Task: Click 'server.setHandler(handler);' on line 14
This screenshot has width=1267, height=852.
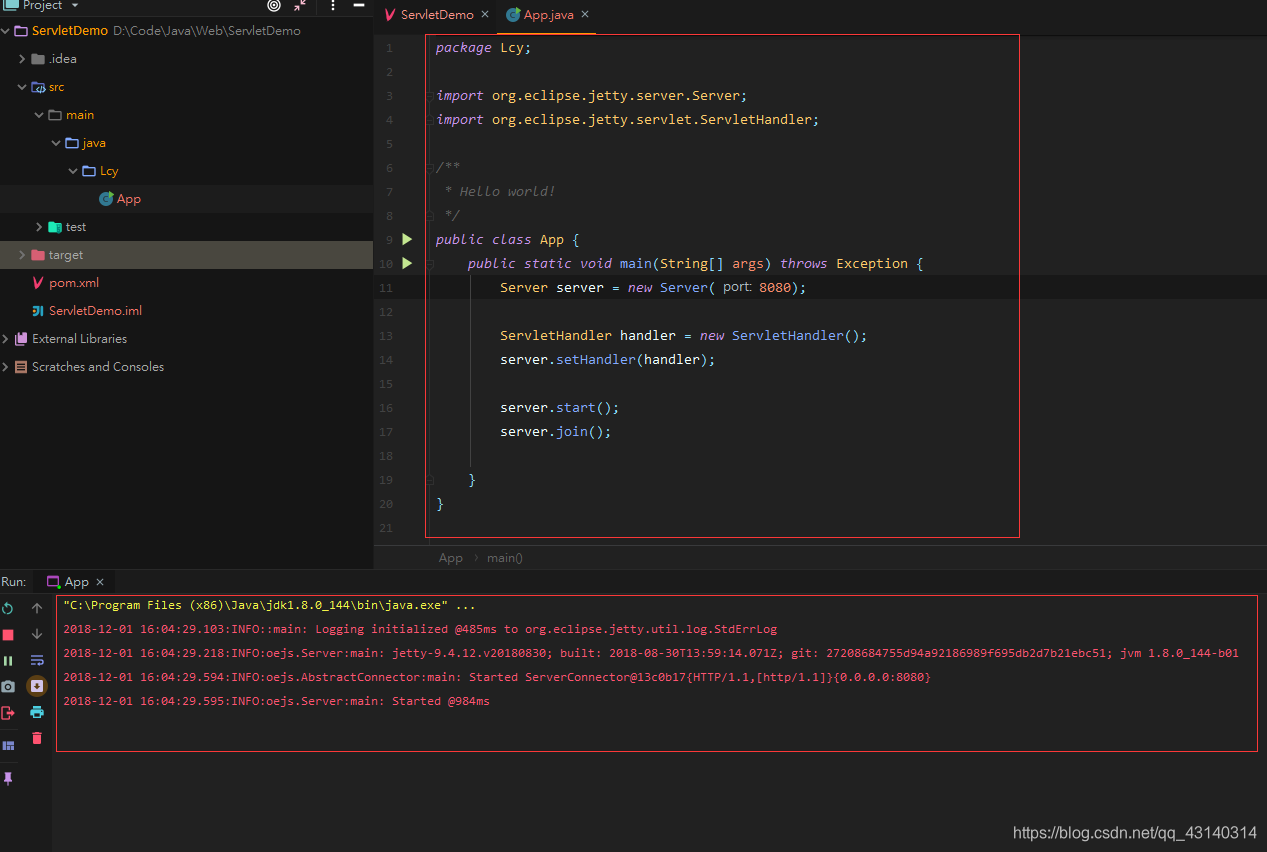Action: [608, 360]
